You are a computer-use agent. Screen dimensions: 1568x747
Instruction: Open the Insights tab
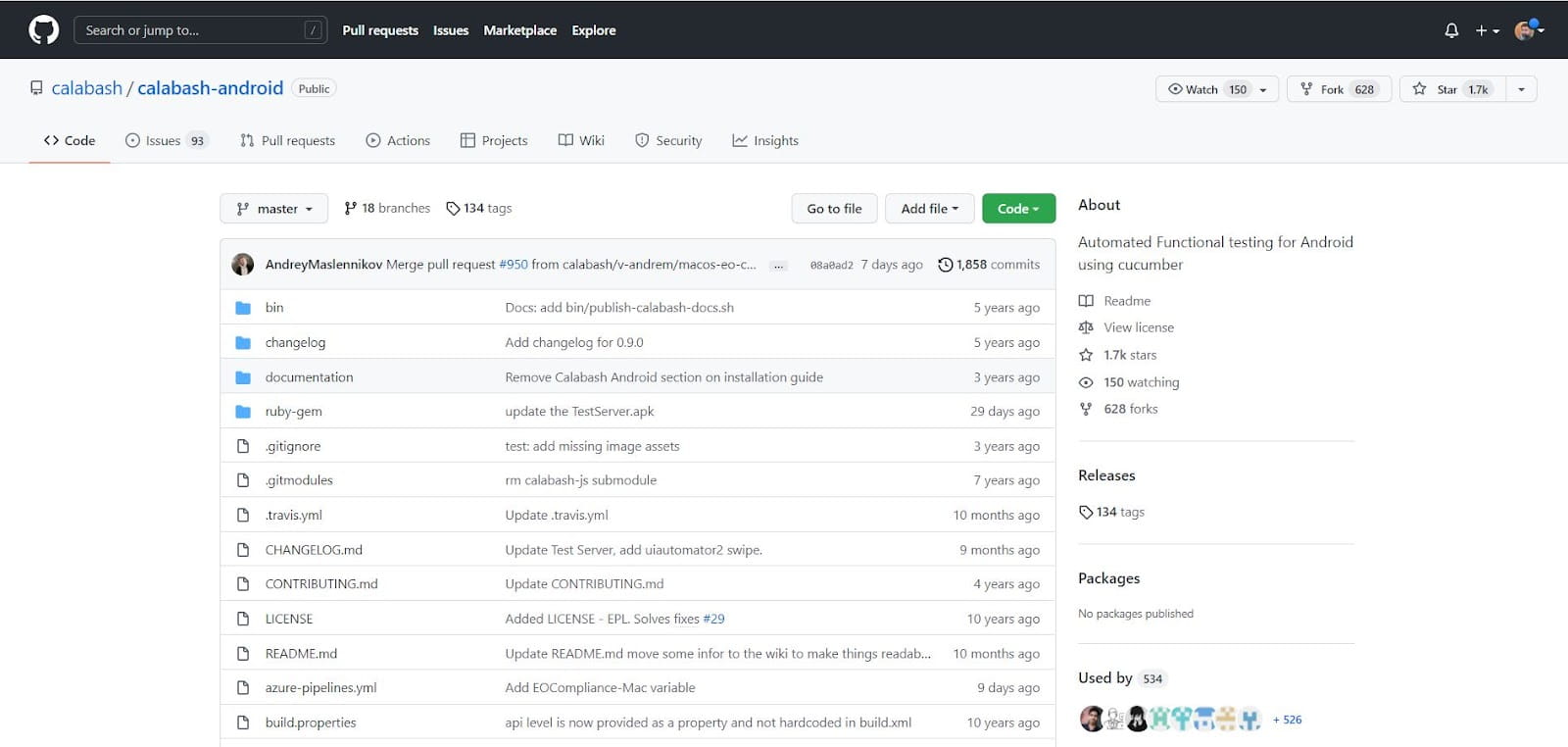click(x=765, y=140)
